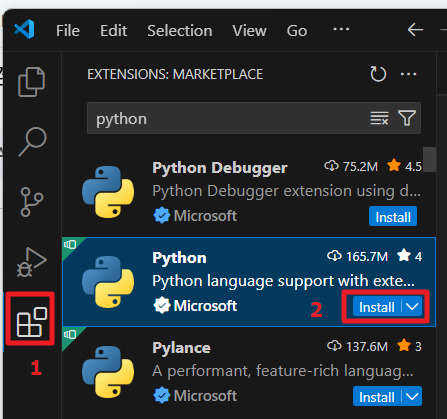
Task: Click the back navigation arrow
Action: pos(415,30)
